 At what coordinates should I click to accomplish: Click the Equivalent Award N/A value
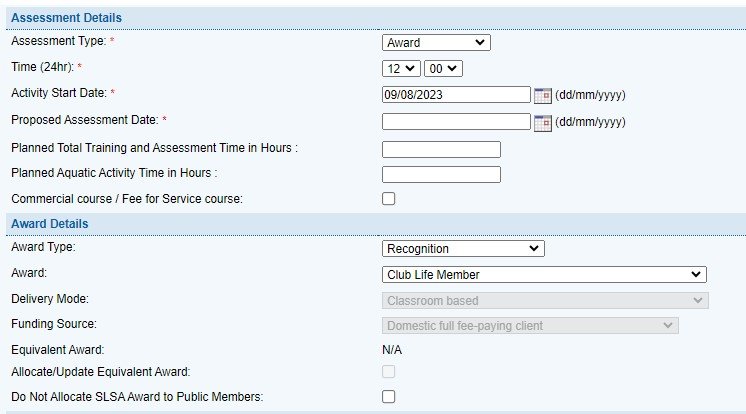tap(392, 350)
